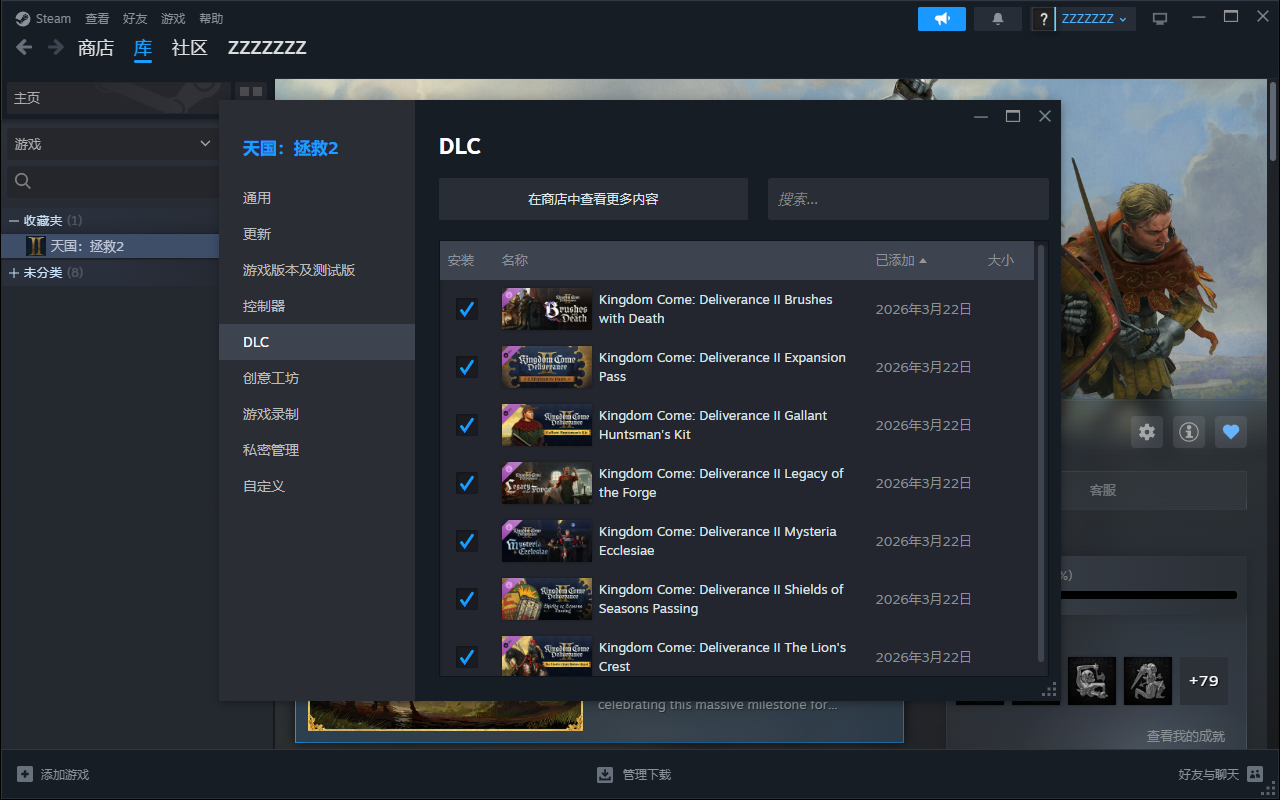1280x800 pixels.
Task: Open the game info icon
Action: coord(1189,432)
